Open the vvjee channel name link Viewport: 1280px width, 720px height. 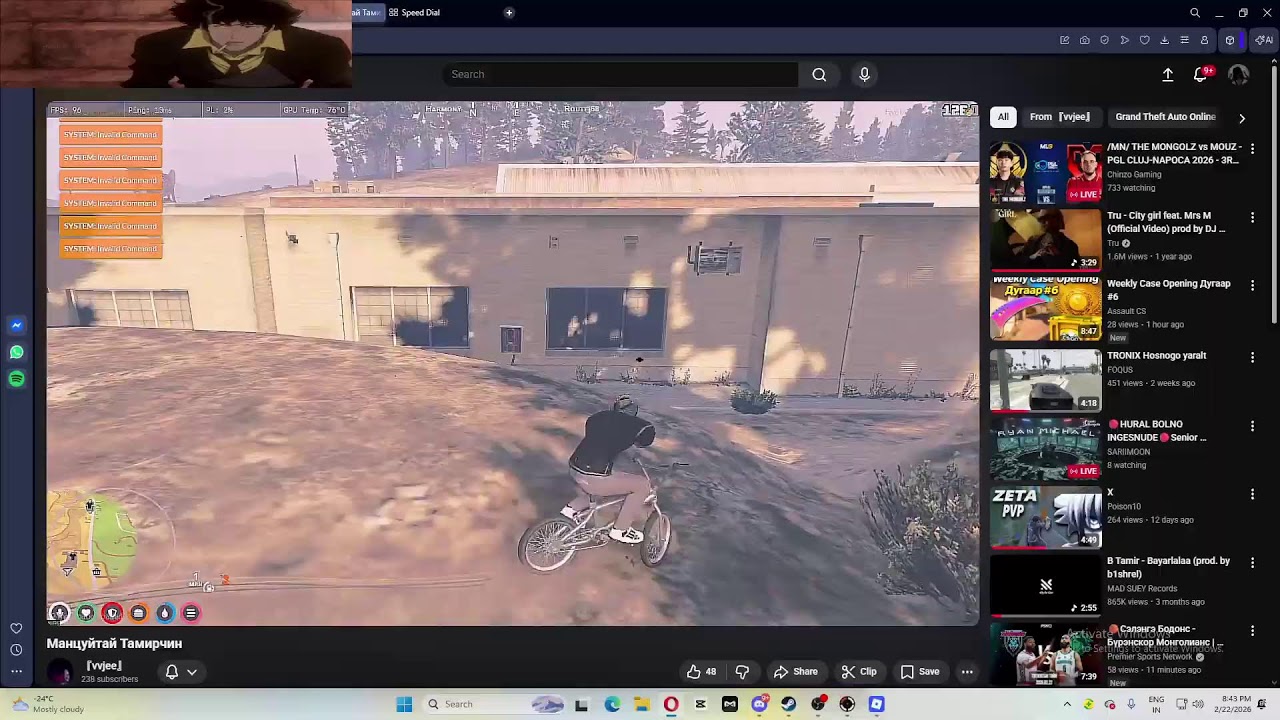click(104, 666)
